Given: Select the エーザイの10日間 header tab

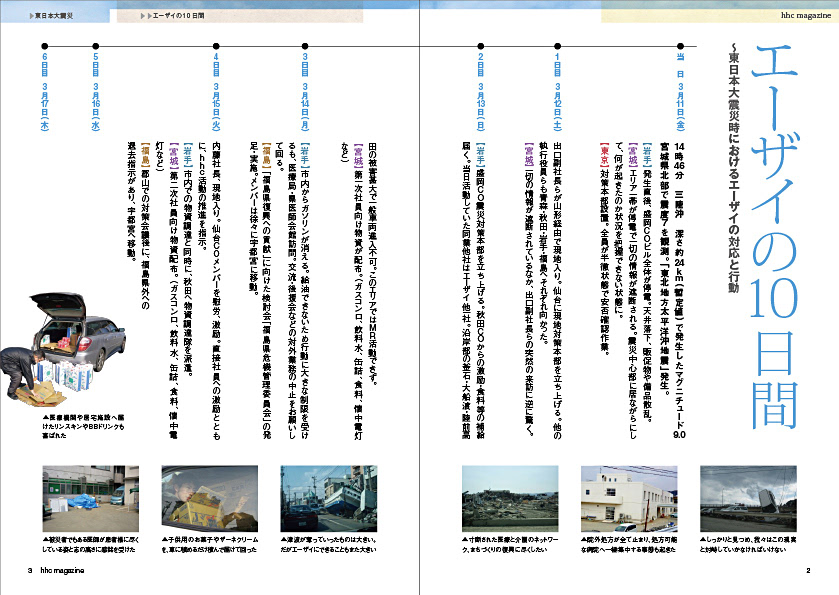Looking at the screenshot, I should click(x=170, y=16).
